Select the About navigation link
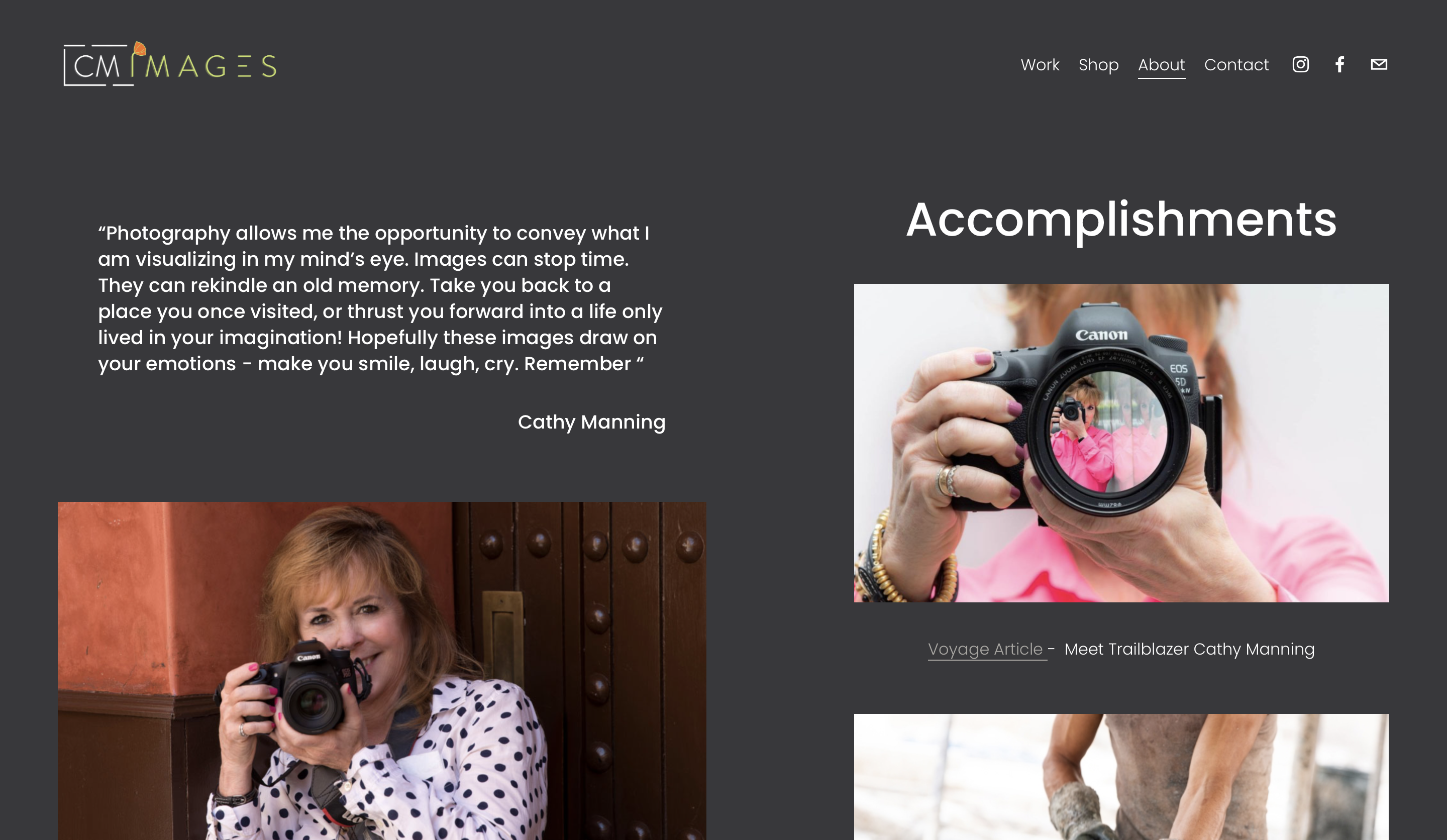Viewport: 1447px width, 840px height. point(1161,65)
